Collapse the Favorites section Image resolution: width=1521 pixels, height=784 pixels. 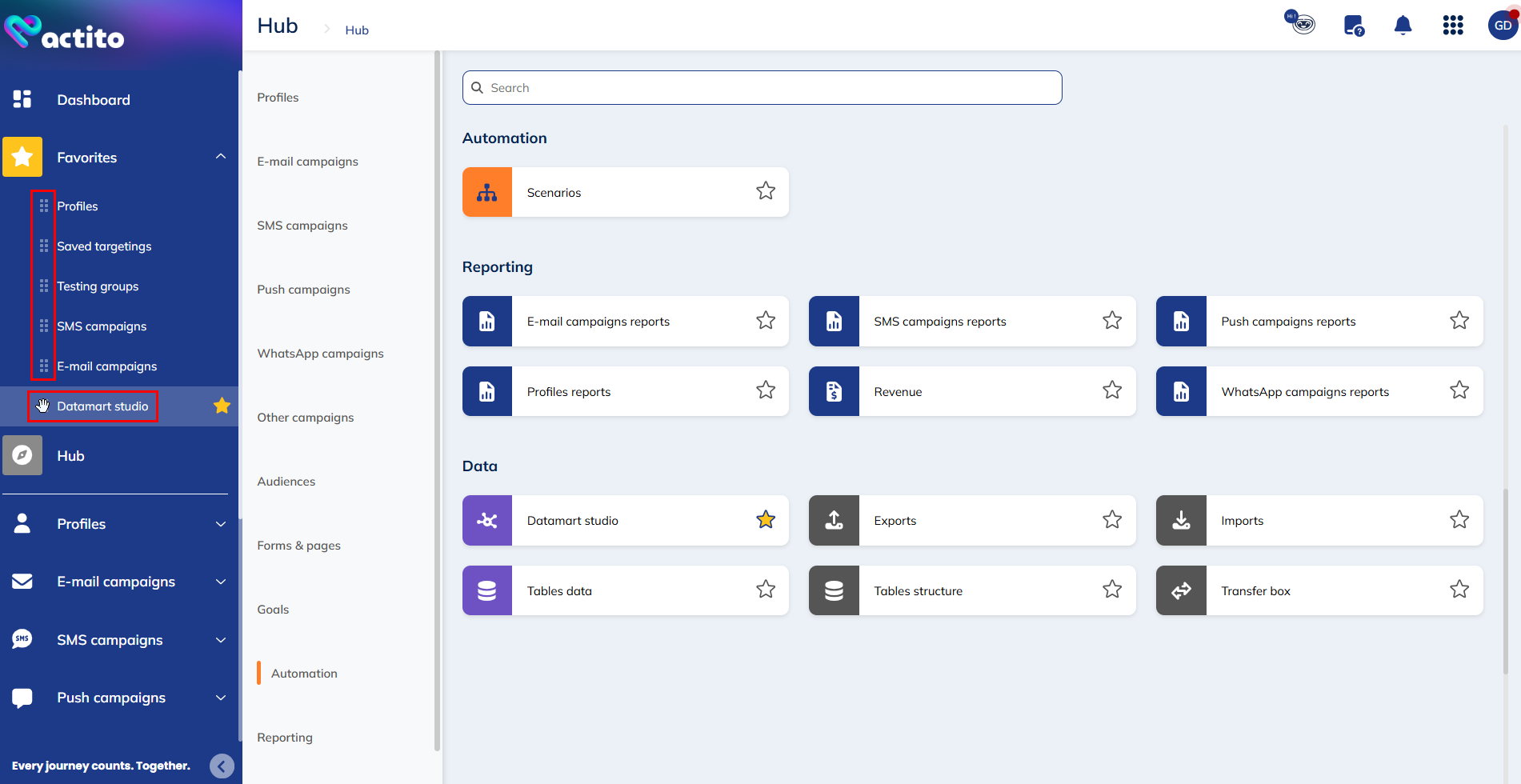tap(220, 157)
